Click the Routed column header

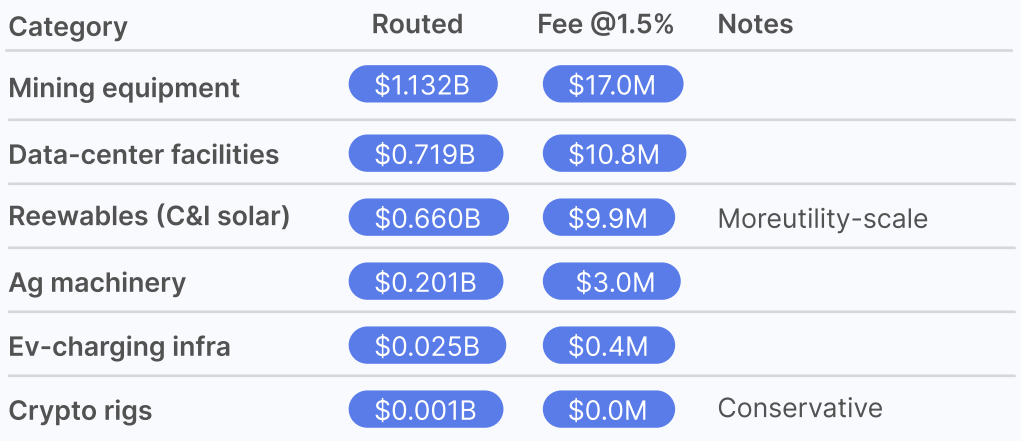point(417,25)
